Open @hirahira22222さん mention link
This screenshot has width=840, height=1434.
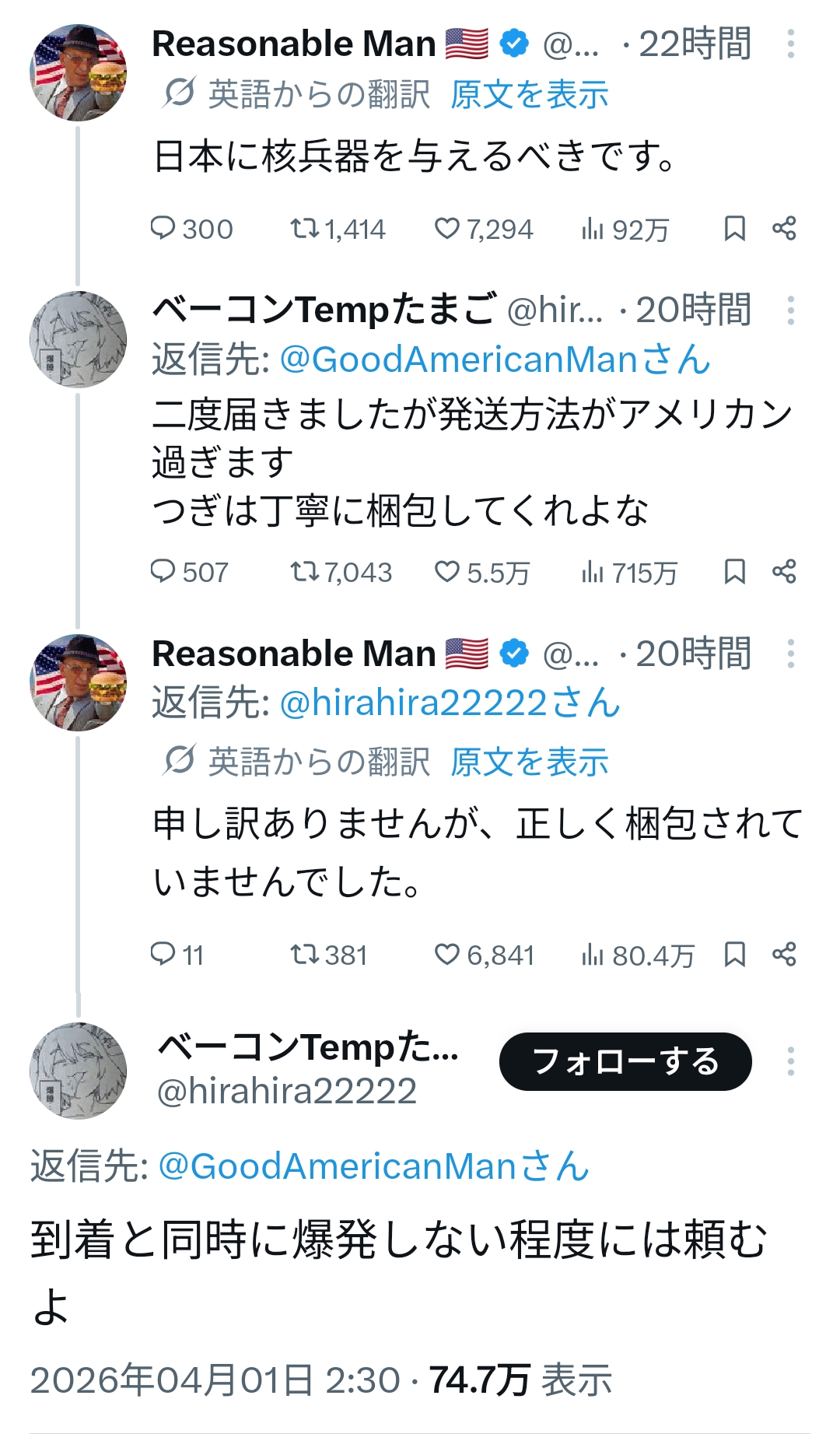pyautogui.click(x=449, y=703)
